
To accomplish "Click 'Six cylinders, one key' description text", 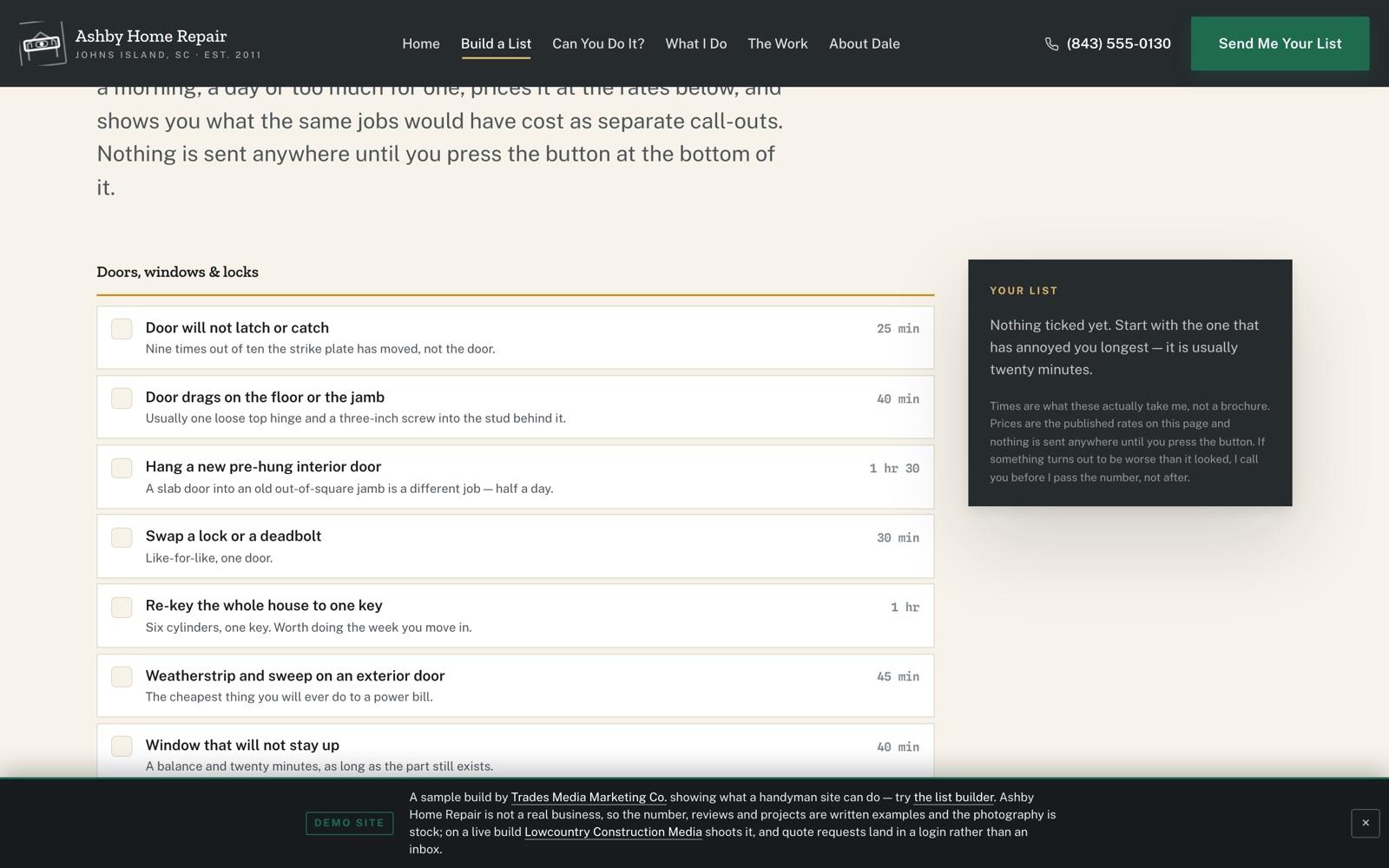I will click(308, 628).
